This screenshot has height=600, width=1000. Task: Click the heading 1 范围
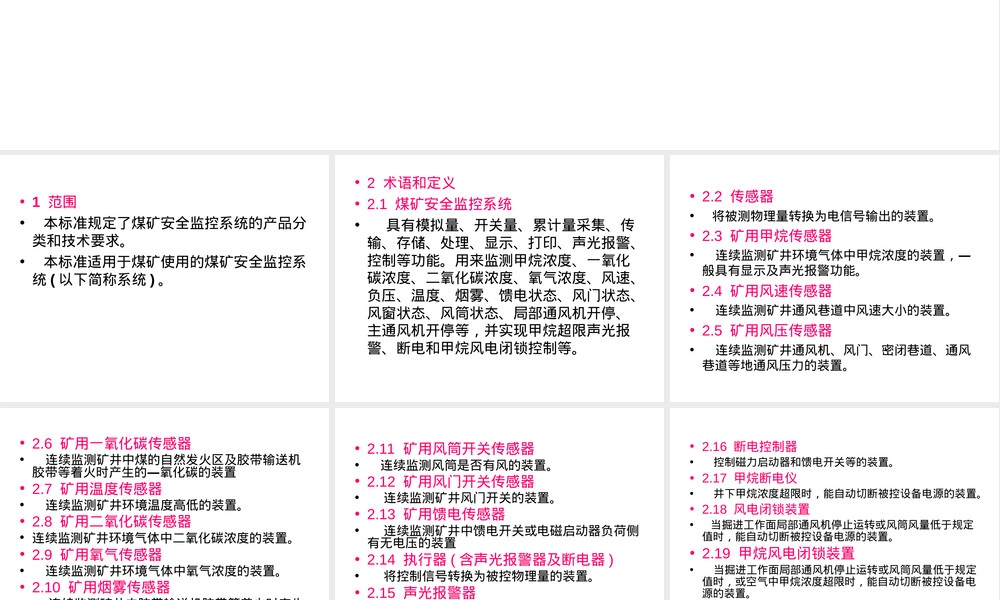54,202
